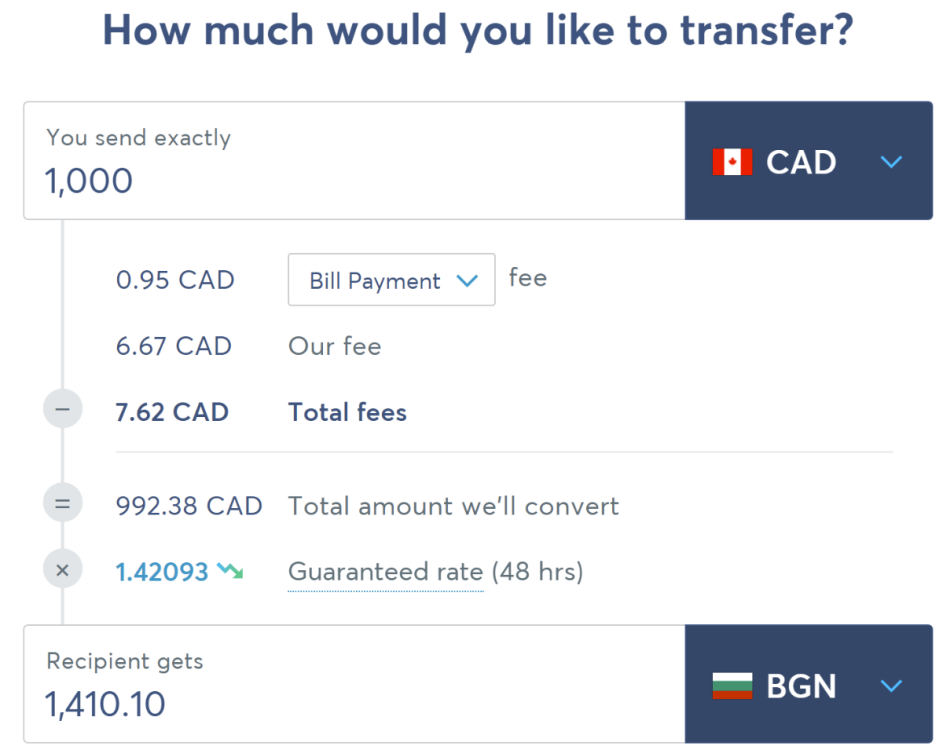
Task: Click the Guaranteed rate link
Action: [x=385, y=572]
